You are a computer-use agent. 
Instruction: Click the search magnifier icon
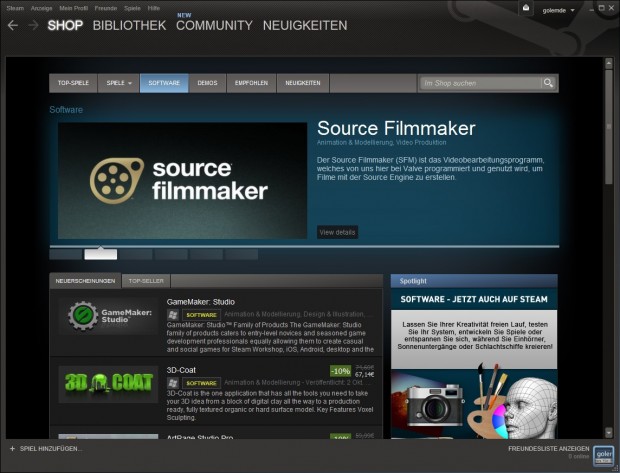[548, 83]
